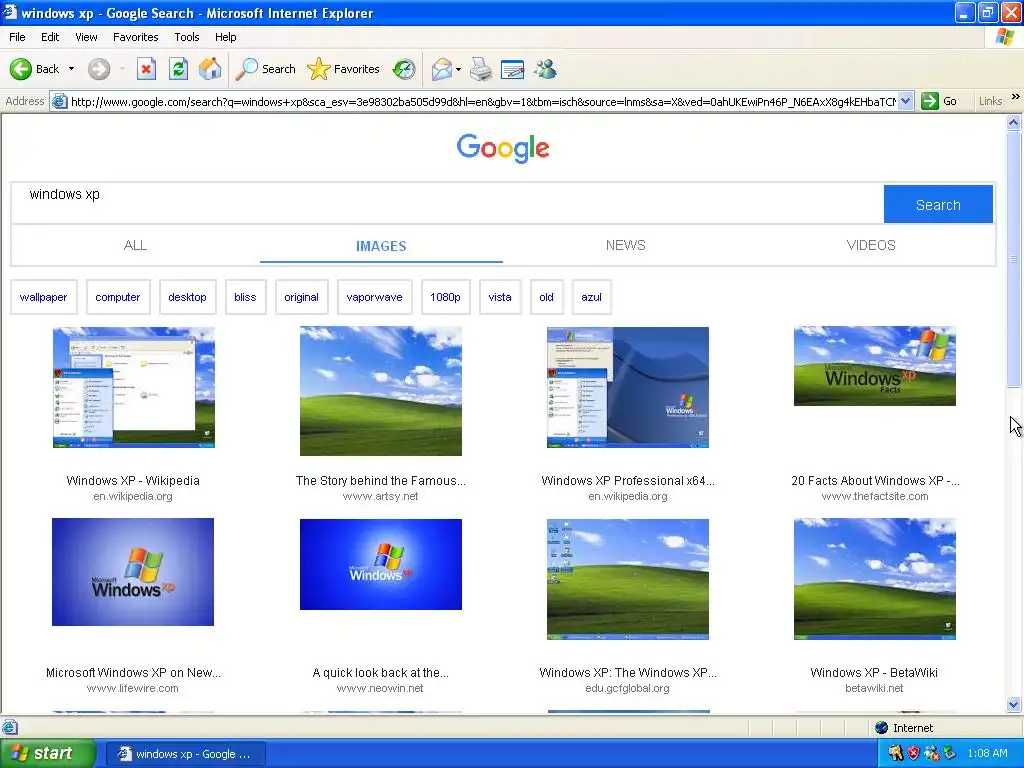Click the vertical scrollbar thumb
Image resolution: width=1024 pixels, height=768 pixels.
click(1014, 259)
